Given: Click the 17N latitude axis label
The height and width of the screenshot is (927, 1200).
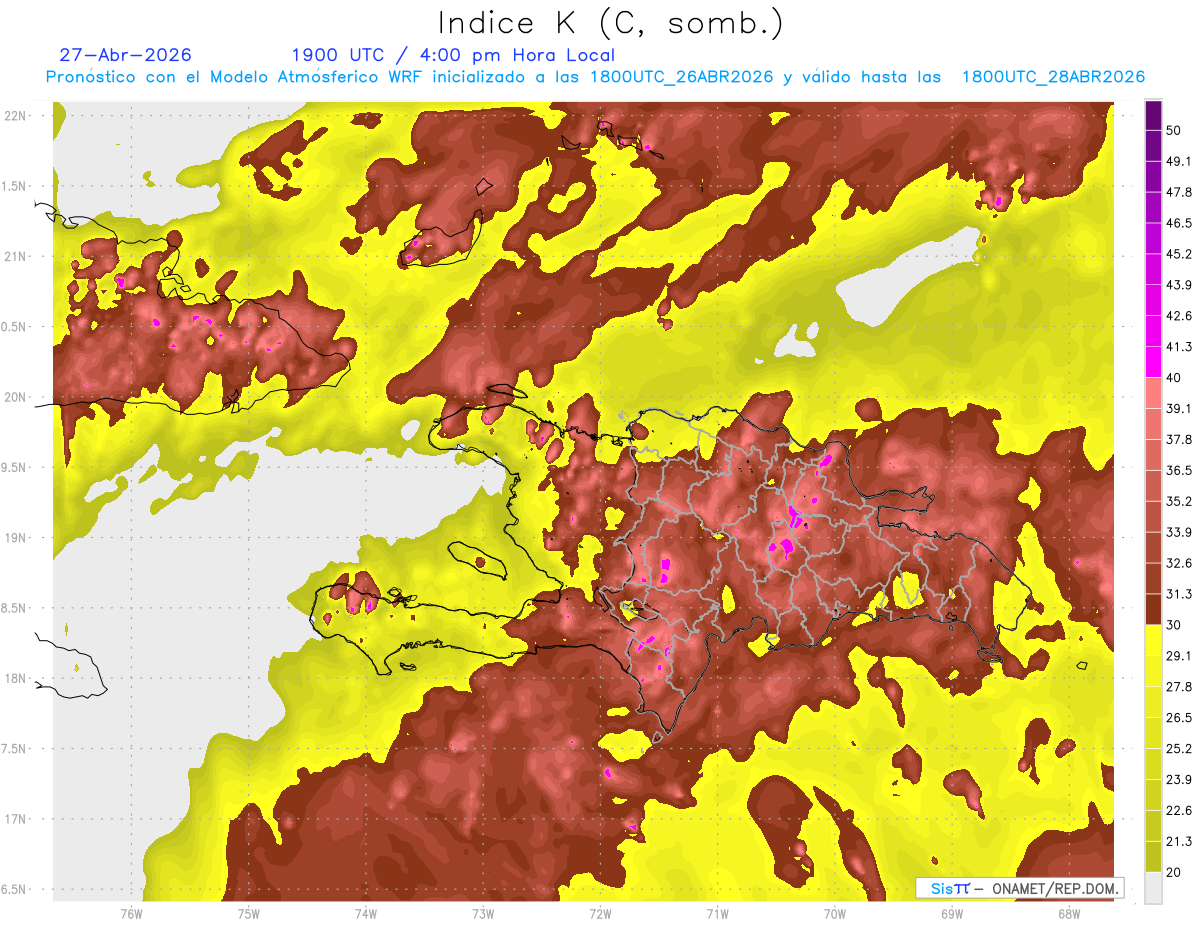Looking at the screenshot, I should point(14,819).
